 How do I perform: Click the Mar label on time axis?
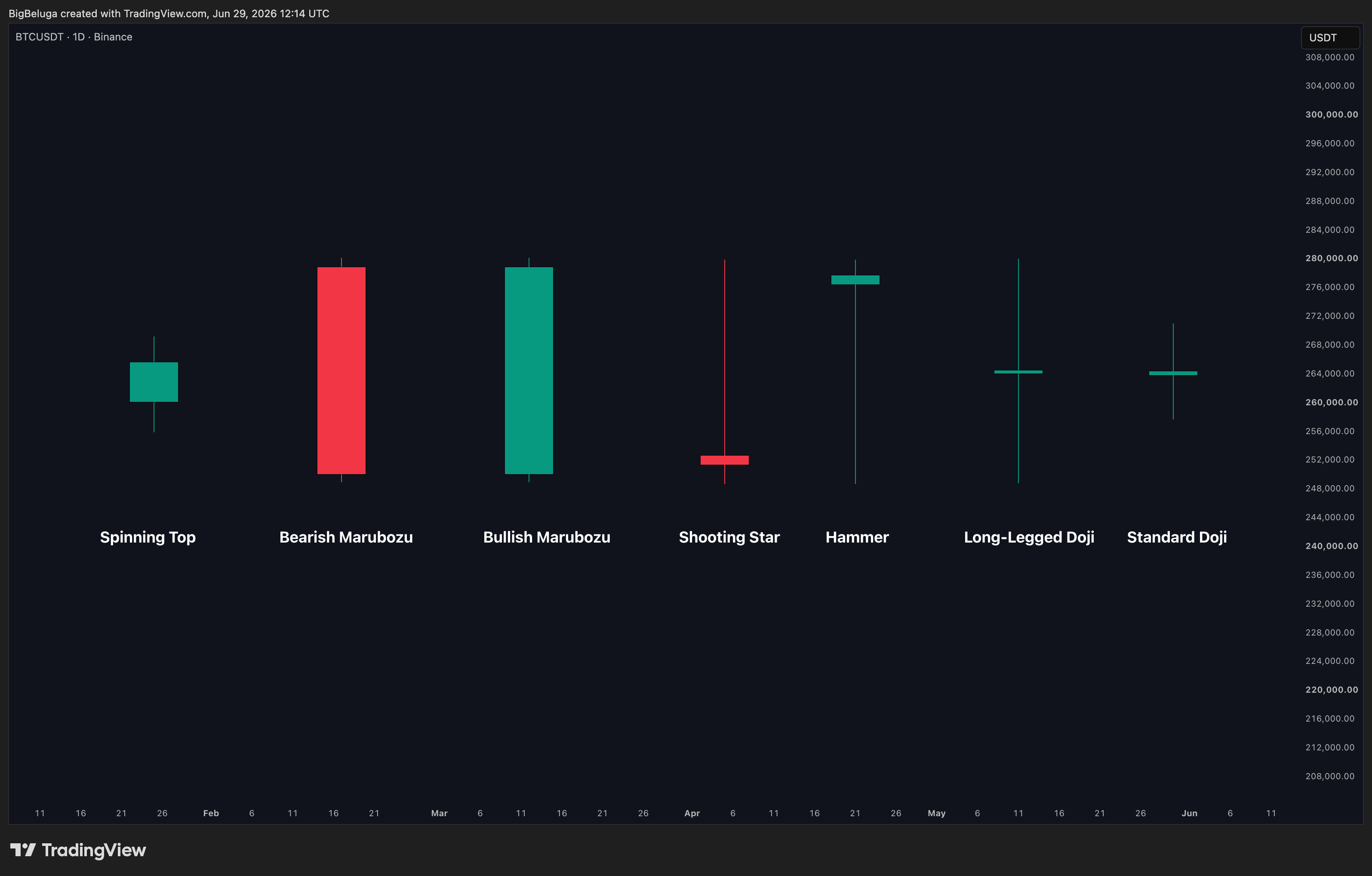(439, 813)
